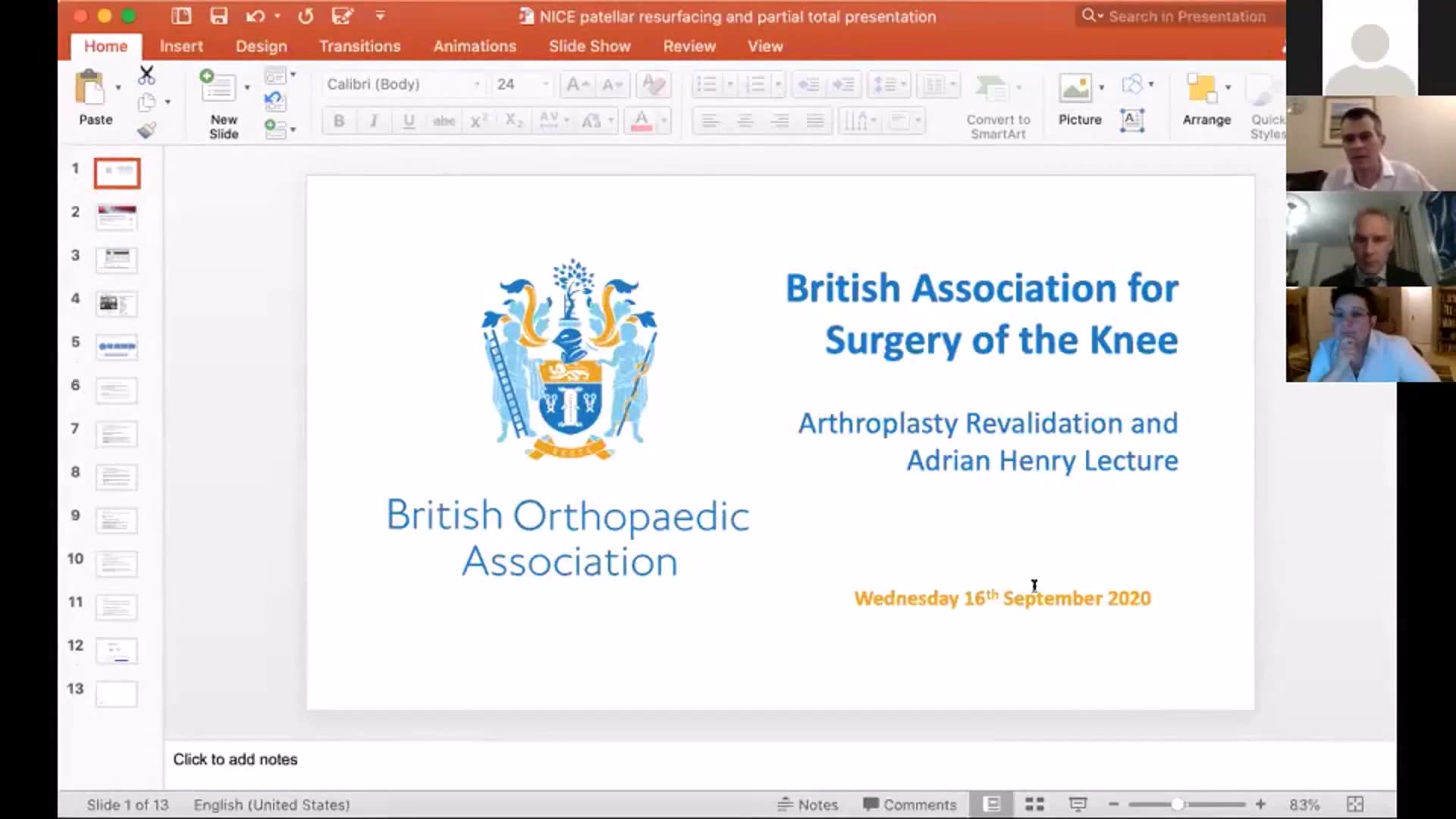This screenshot has width=1456, height=819.
Task: Click the Fit slide to window icon
Action: (1354, 805)
